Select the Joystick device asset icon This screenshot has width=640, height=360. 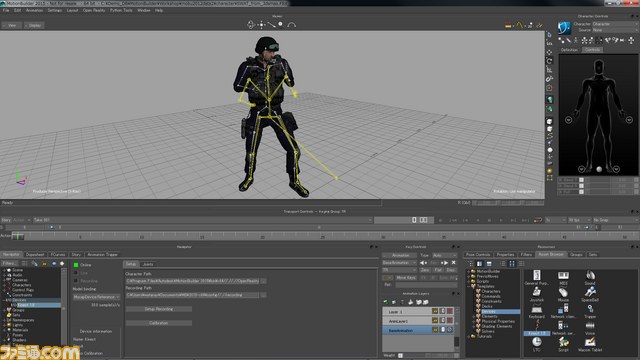click(537, 291)
